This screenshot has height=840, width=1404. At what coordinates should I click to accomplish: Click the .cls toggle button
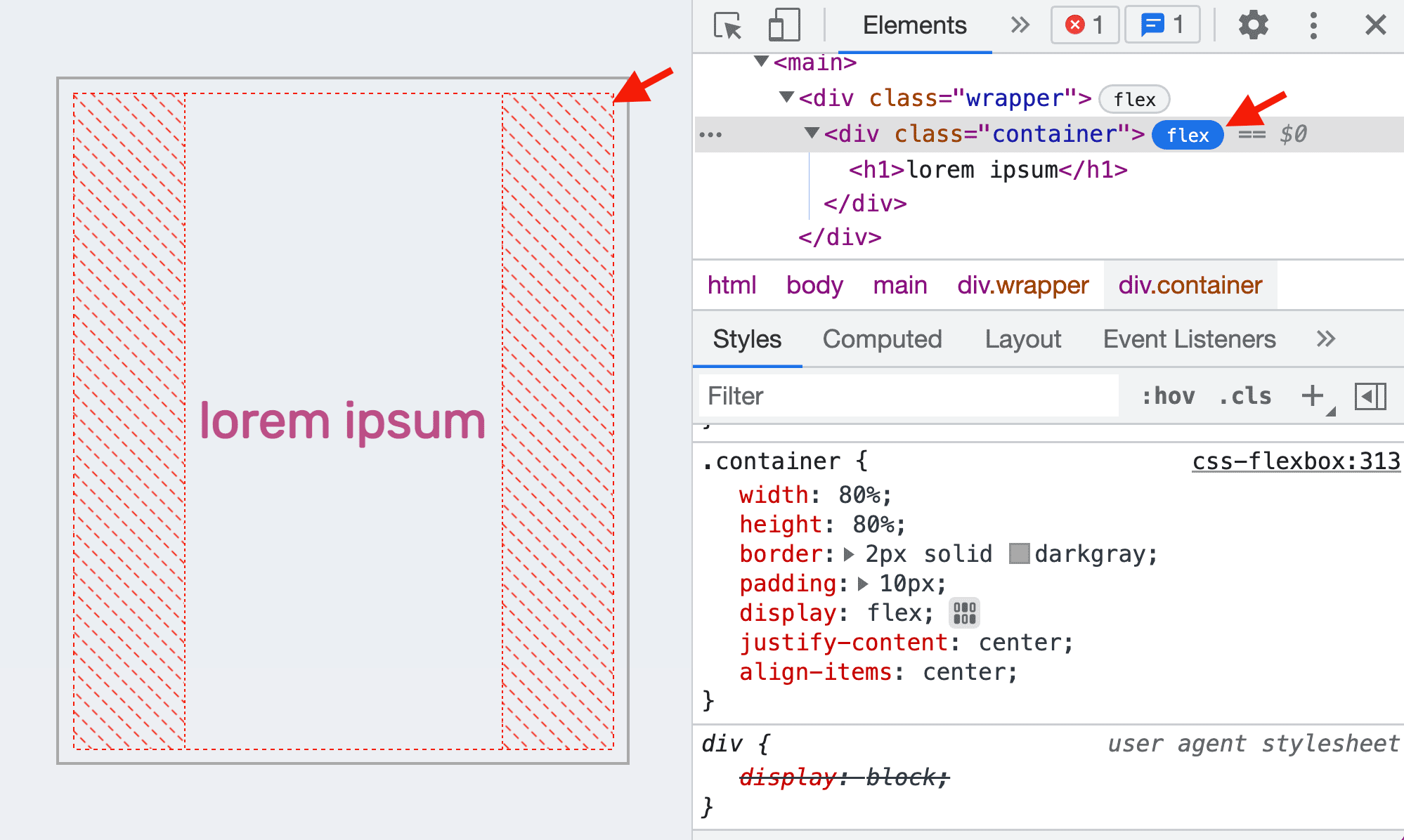[x=1245, y=395]
